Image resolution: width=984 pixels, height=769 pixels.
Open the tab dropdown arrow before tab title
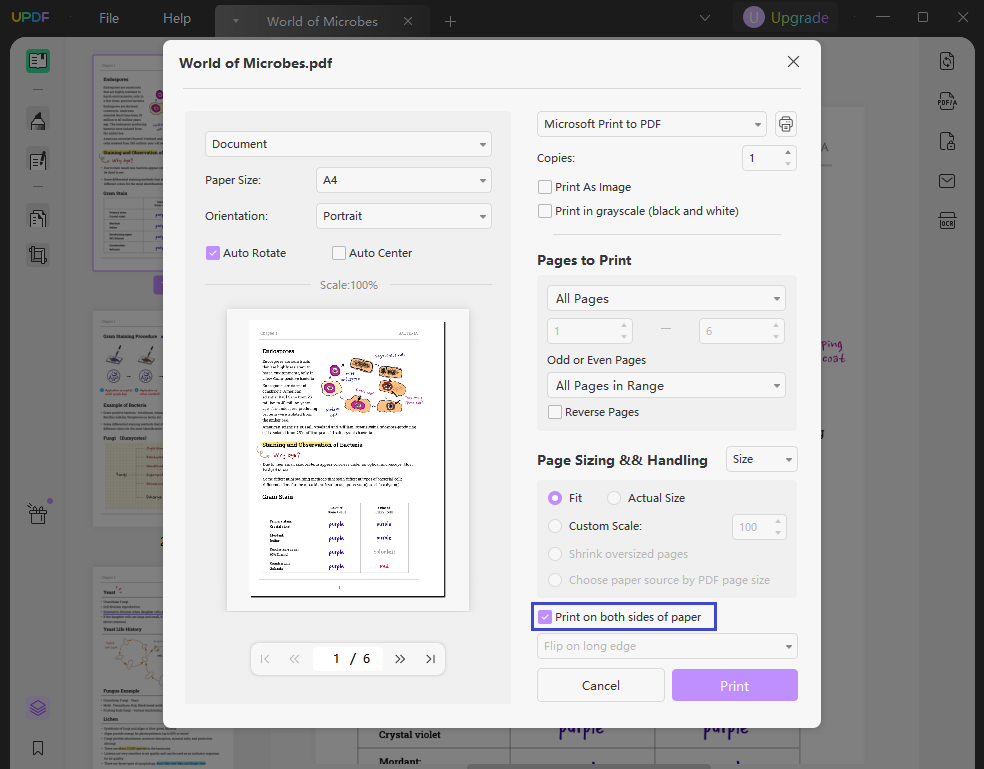click(236, 21)
